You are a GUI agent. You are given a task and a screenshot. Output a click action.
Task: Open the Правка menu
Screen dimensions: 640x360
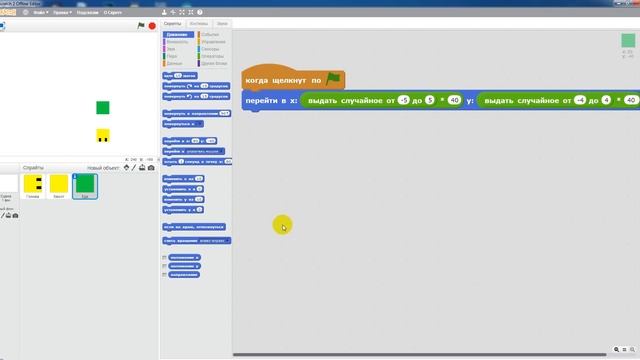click(x=62, y=12)
